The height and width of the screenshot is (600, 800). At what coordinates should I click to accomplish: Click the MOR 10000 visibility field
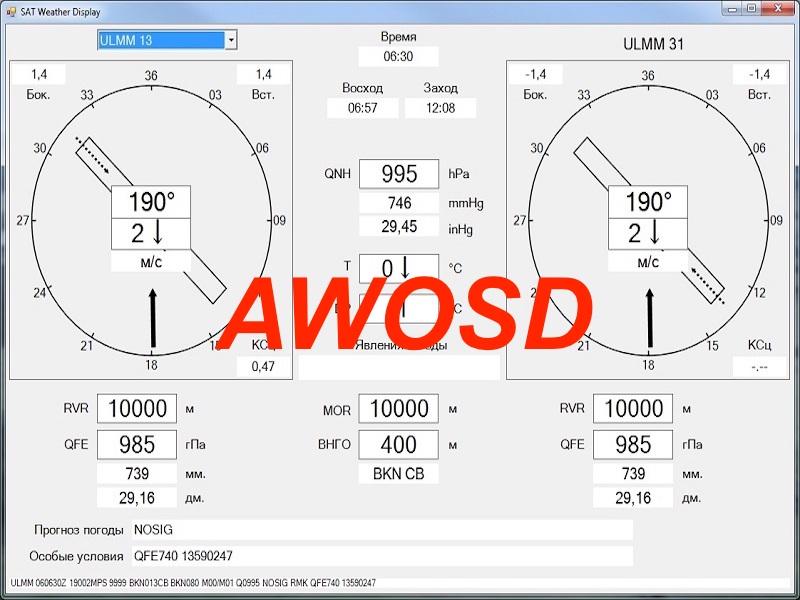click(x=399, y=409)
